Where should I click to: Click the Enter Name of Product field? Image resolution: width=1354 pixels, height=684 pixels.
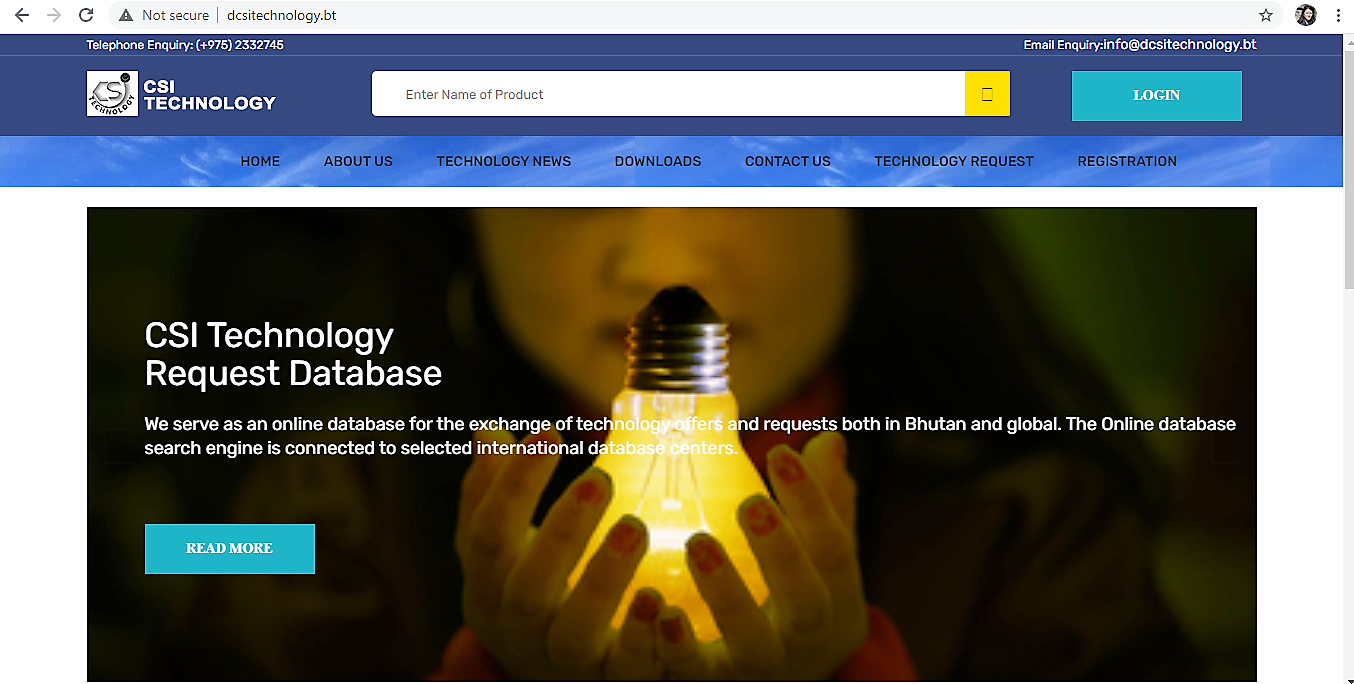pos(668,94)
